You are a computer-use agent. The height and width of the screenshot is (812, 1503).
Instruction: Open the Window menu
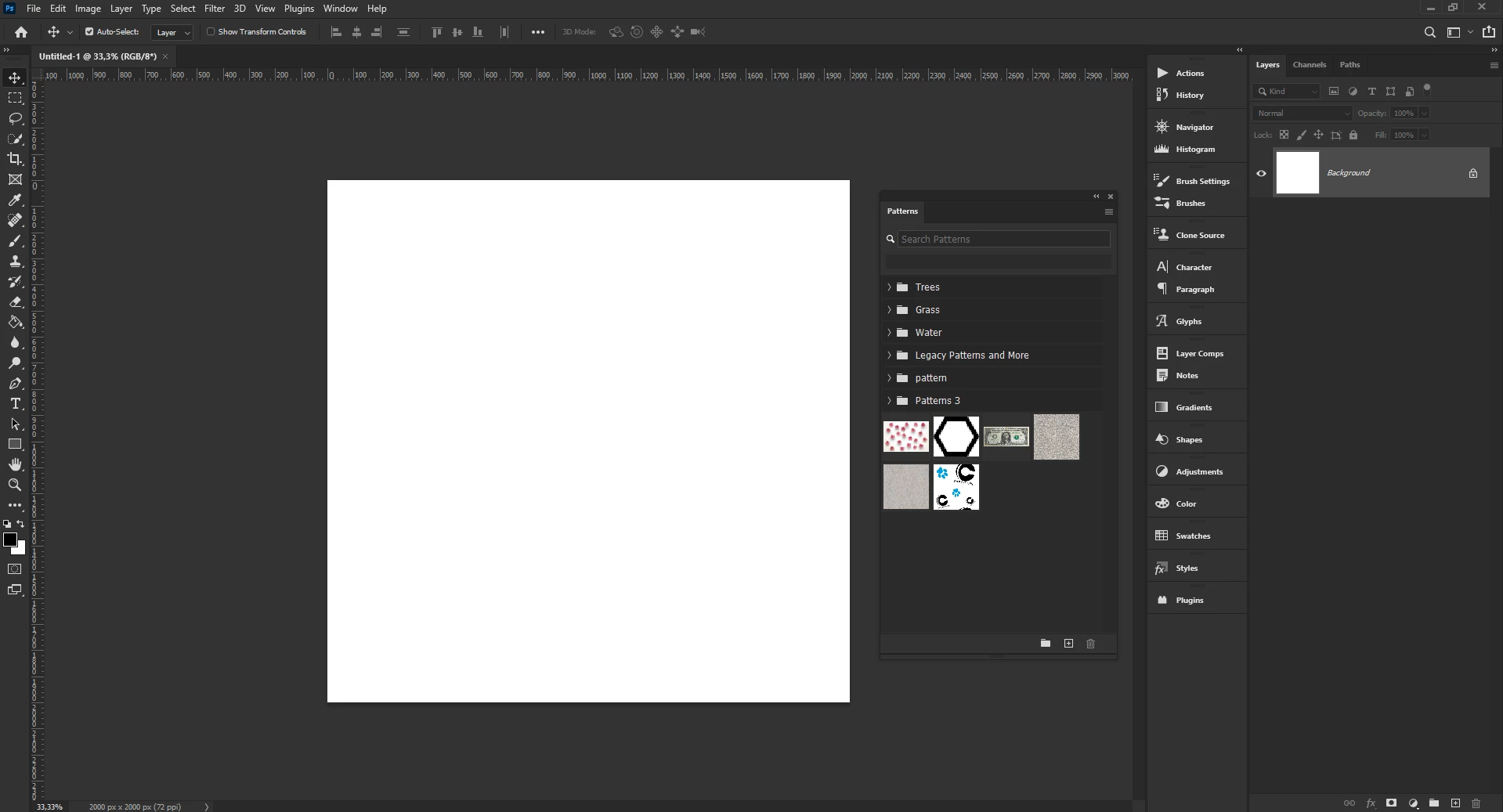click(340, 9)
